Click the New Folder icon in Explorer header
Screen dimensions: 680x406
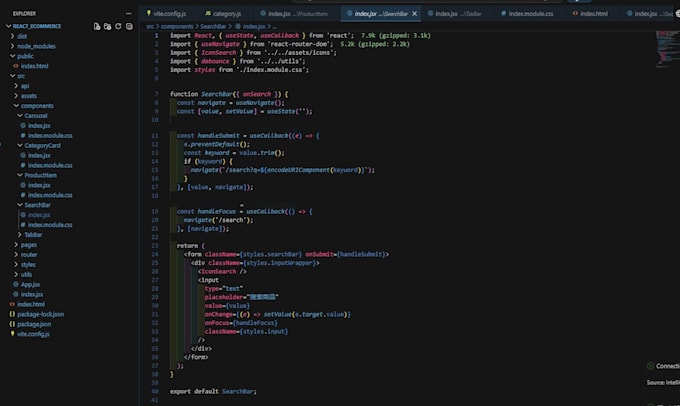pyautogui.click(x=108, y=26)
